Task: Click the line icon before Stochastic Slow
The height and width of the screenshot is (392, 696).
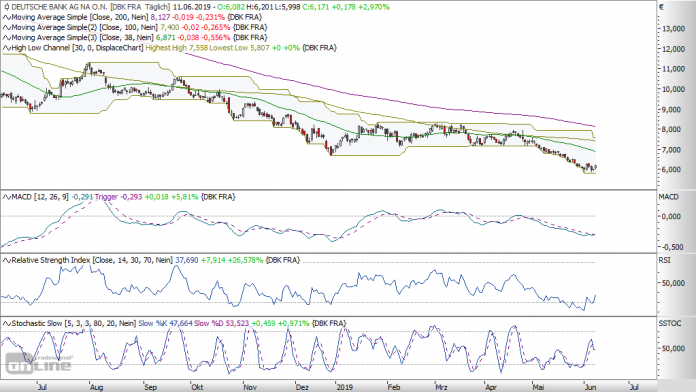Action: 7,324
